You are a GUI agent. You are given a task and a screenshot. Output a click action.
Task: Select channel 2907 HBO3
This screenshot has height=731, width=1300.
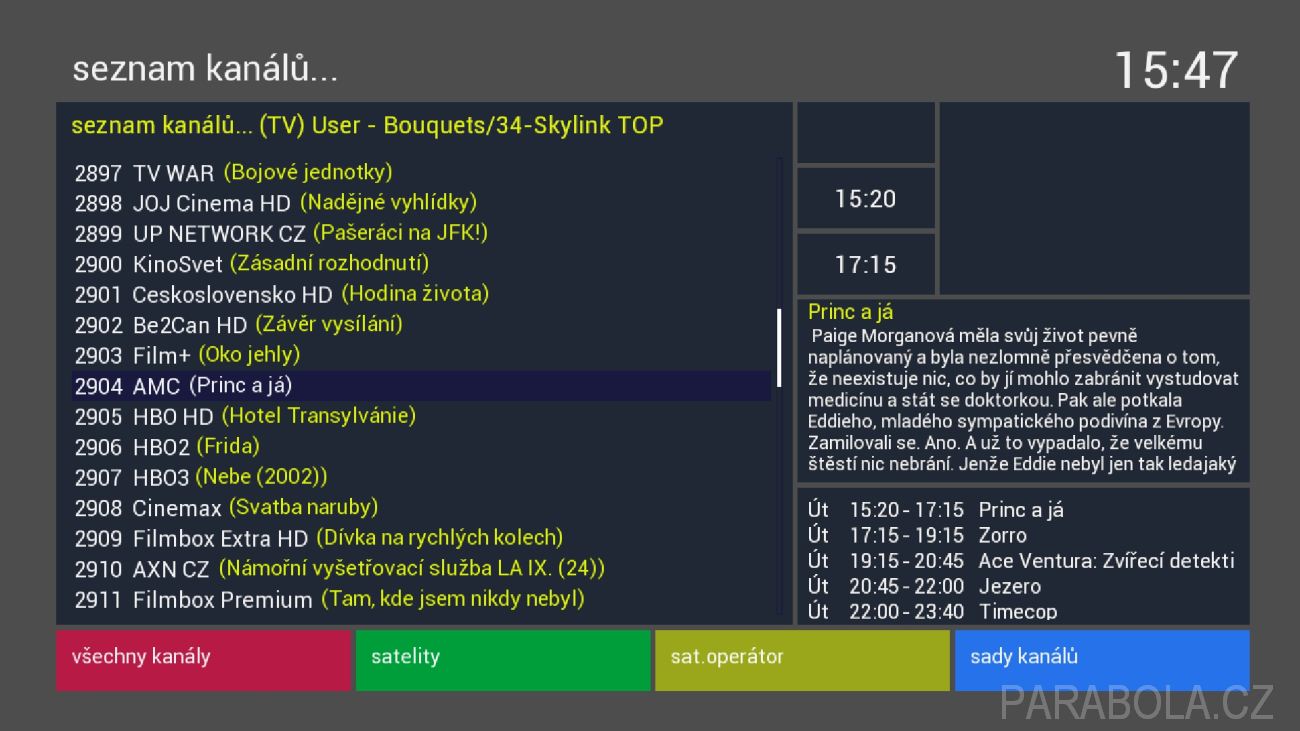point(421,477)
